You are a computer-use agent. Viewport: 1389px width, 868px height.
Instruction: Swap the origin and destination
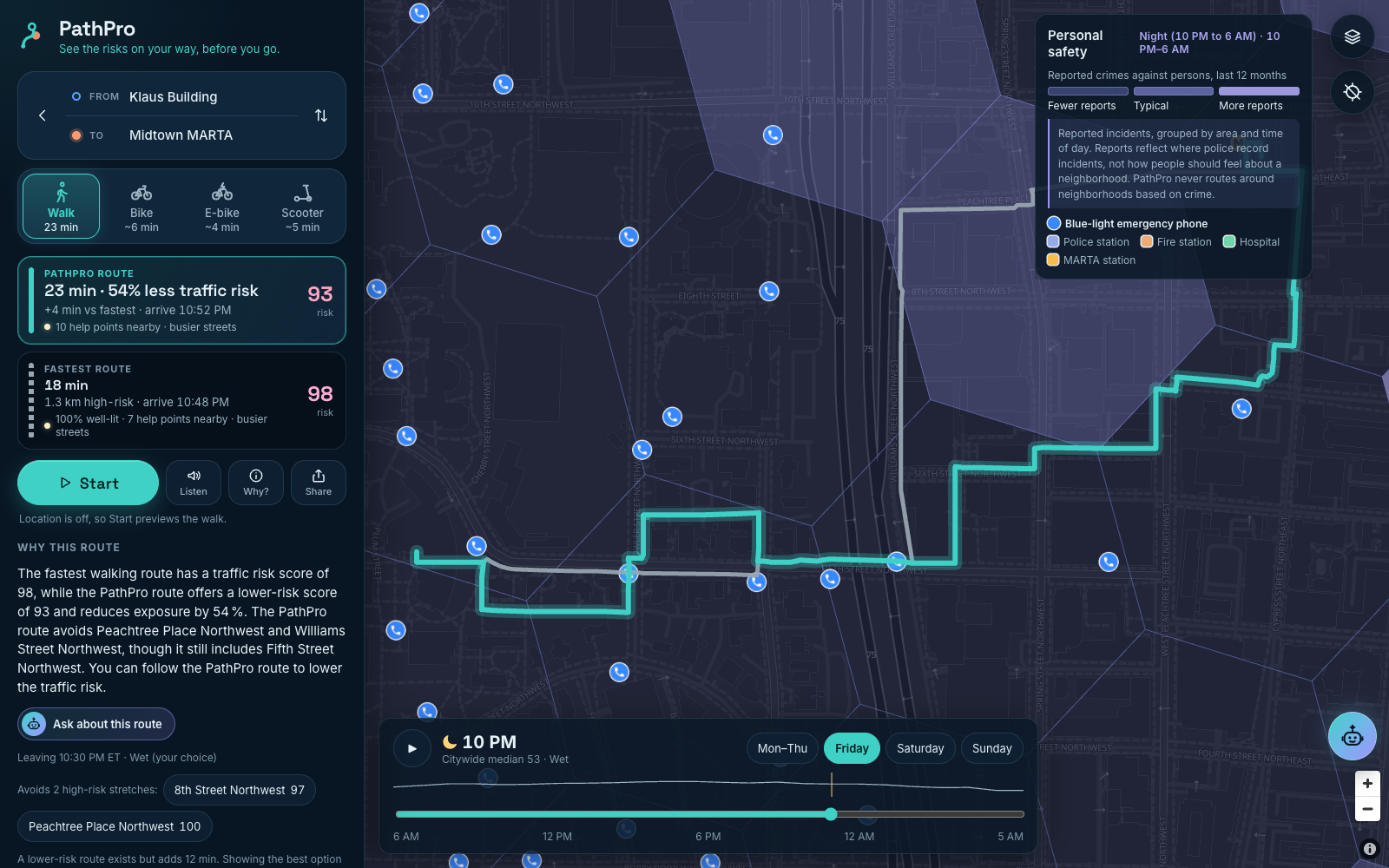[321, 115]
